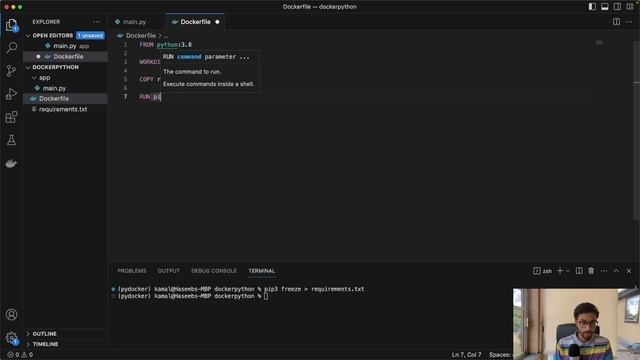Click unsaved dot on Dockerfile tab
The height and width of the screenshot is (360, 640).
tap(217, 22)
